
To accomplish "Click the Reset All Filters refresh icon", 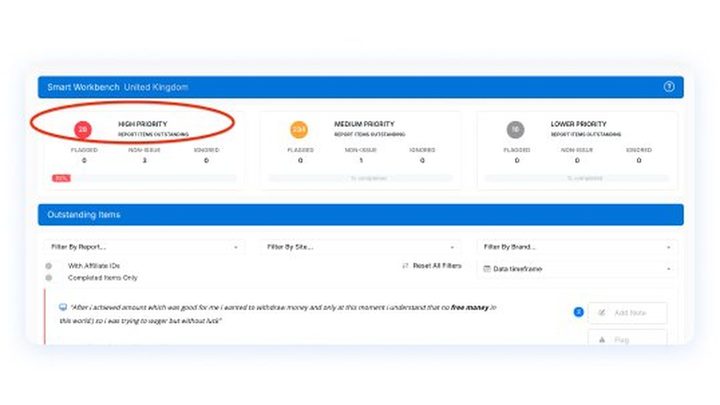I will [x=405, y=266].
